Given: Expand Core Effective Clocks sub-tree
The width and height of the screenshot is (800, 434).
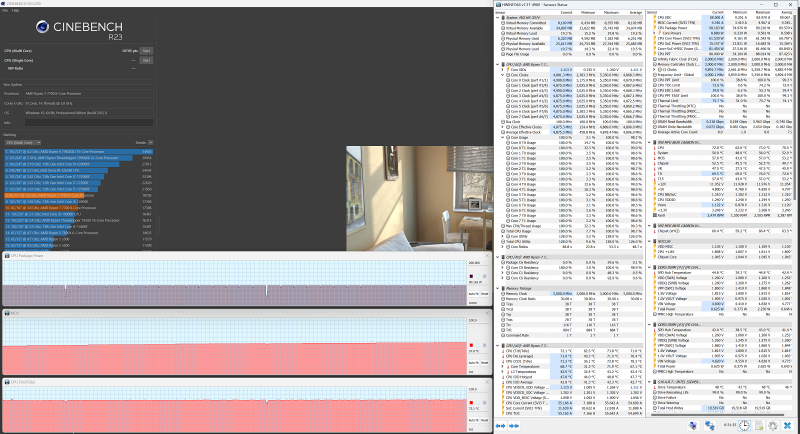Looking at the screenshot, I should click(503, 127).
